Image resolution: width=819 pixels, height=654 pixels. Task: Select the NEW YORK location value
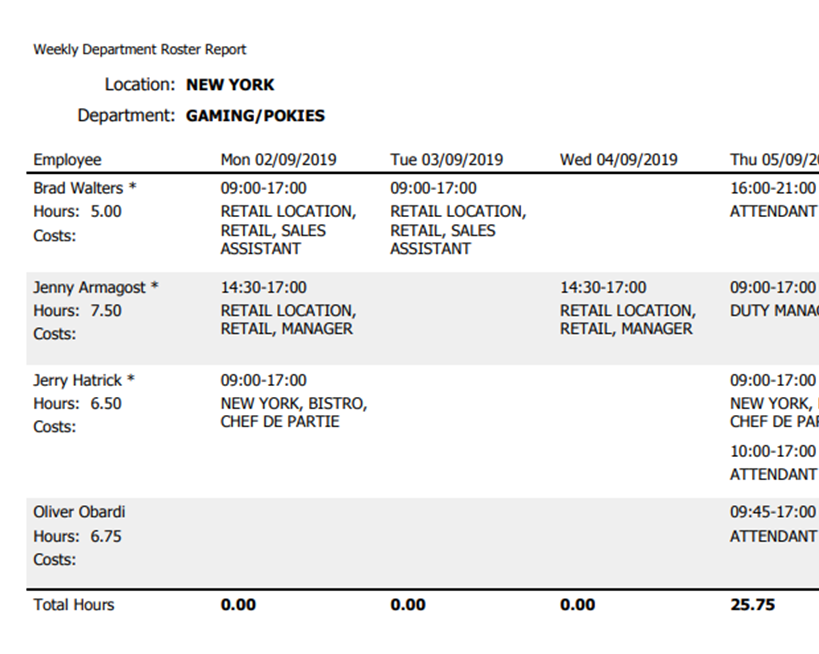(x=230, y=85)
